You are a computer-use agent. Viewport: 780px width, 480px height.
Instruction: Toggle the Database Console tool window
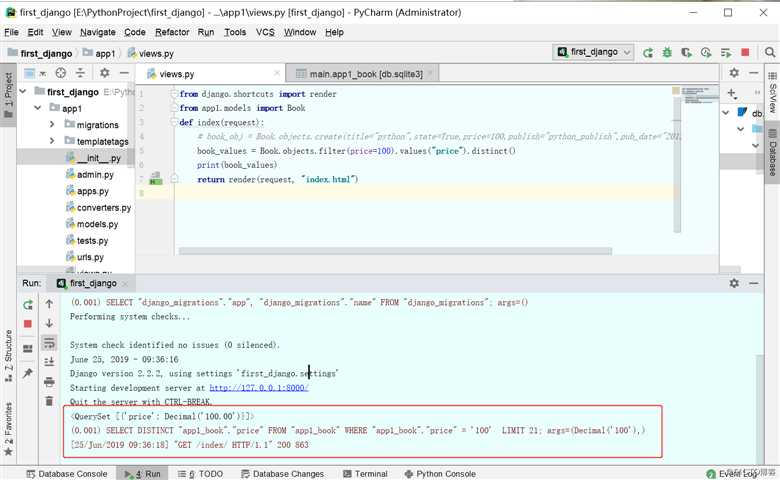click(x=67, y=474)
